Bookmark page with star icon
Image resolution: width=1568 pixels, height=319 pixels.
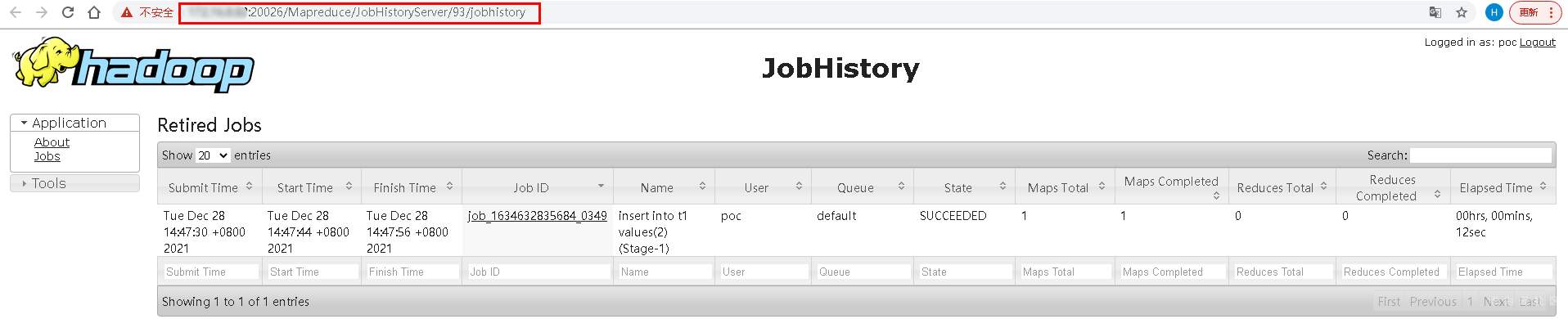coord(1462,12)
